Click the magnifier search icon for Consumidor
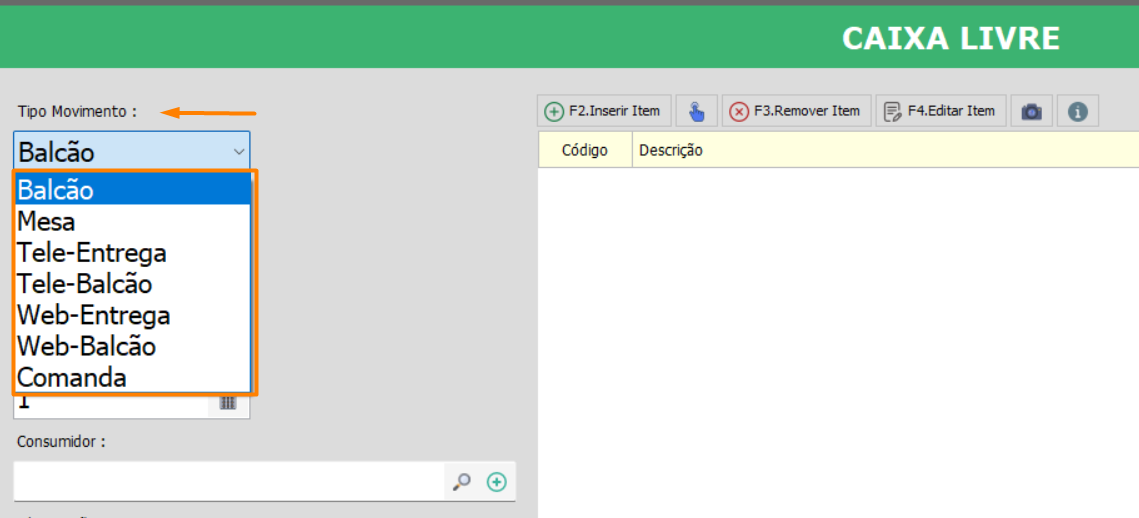Image resolution: width=1139 pixels, height=518 pixels. [461, 482]
